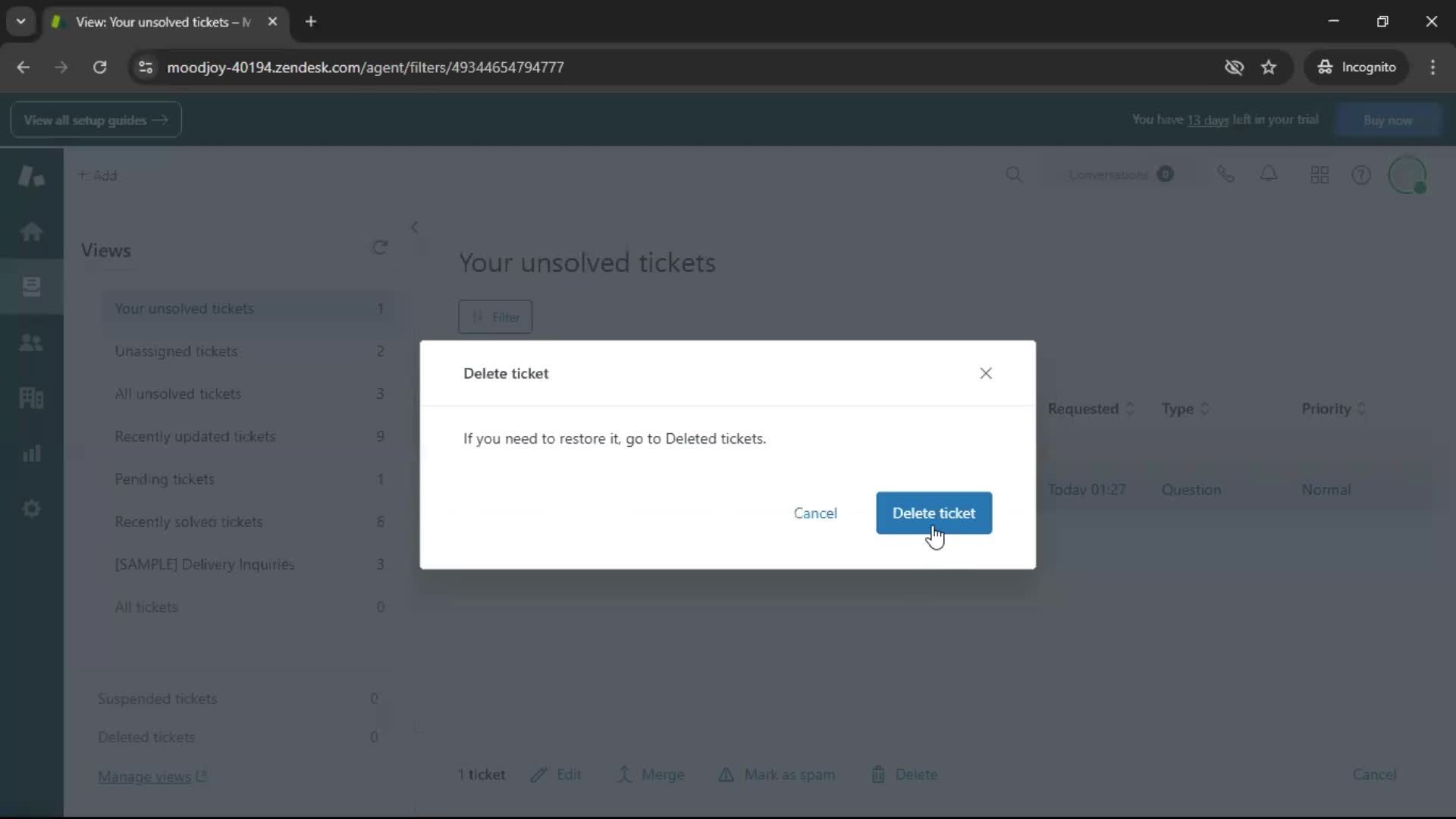Click the 13 days trial link
Screen dimensions: 1456x819
(x=1207, y=120)
